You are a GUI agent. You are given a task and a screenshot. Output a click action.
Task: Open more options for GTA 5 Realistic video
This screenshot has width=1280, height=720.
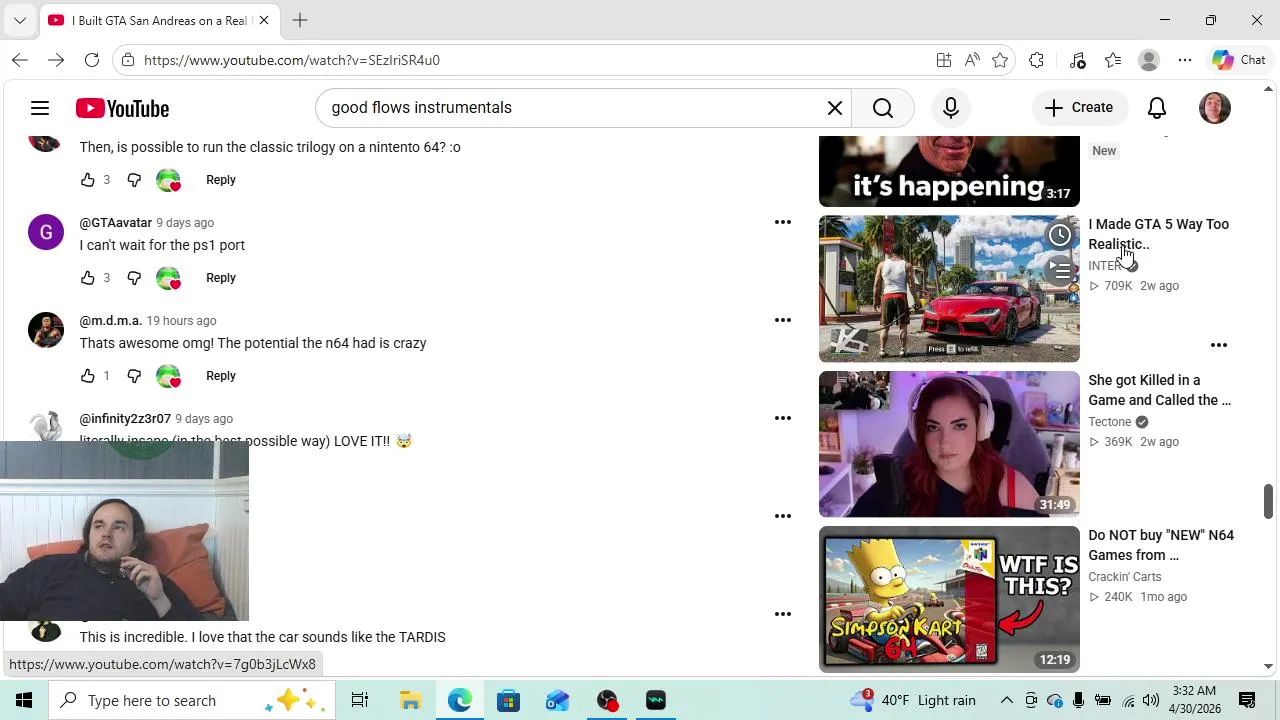tap(1219, 345)
